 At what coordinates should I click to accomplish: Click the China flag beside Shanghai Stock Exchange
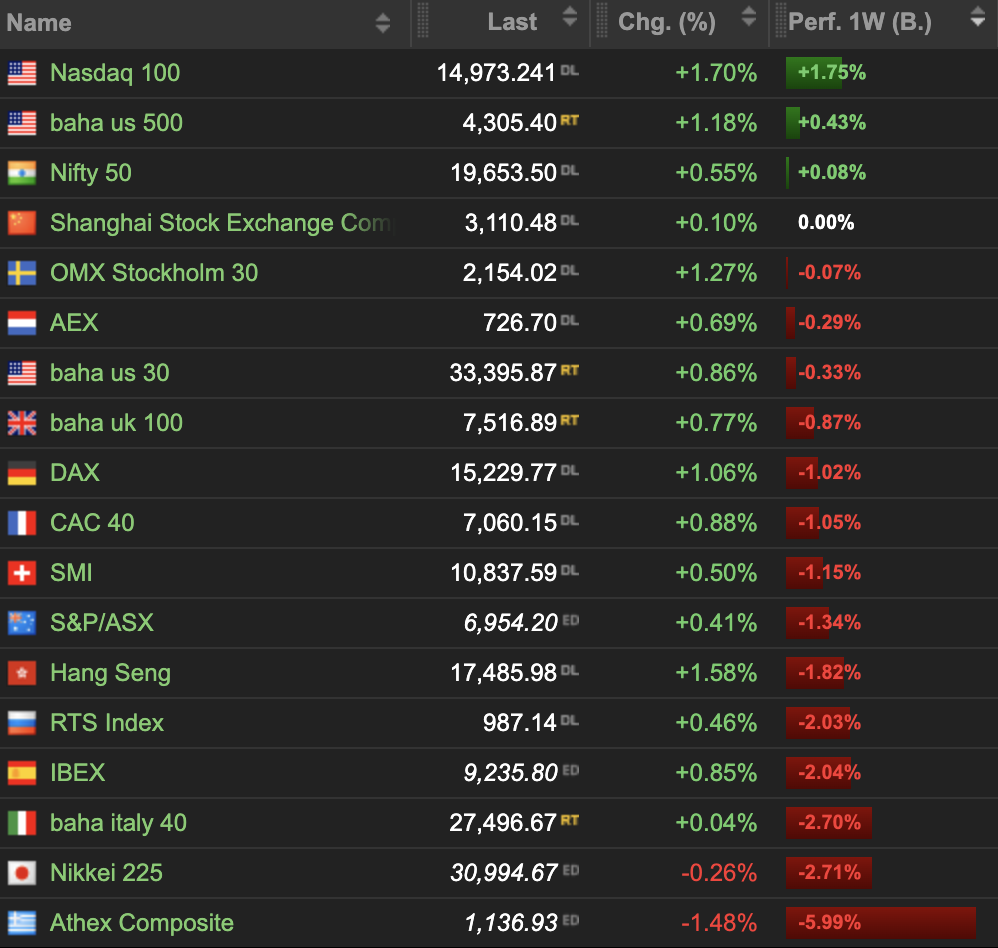(x=22, y=223)
